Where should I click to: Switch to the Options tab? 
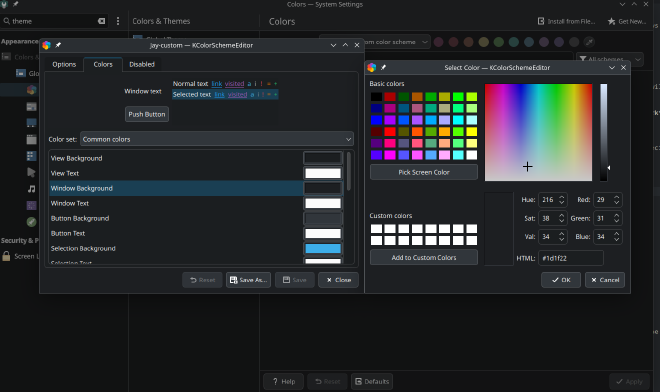(64, 64)
